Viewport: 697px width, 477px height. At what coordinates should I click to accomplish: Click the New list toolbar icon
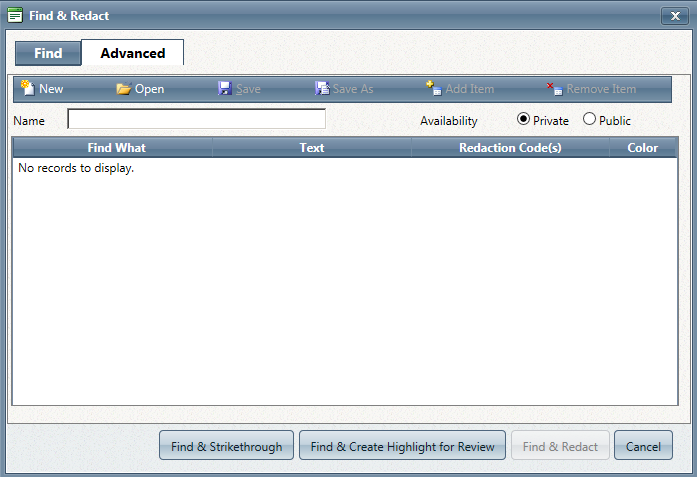(28, 88)
